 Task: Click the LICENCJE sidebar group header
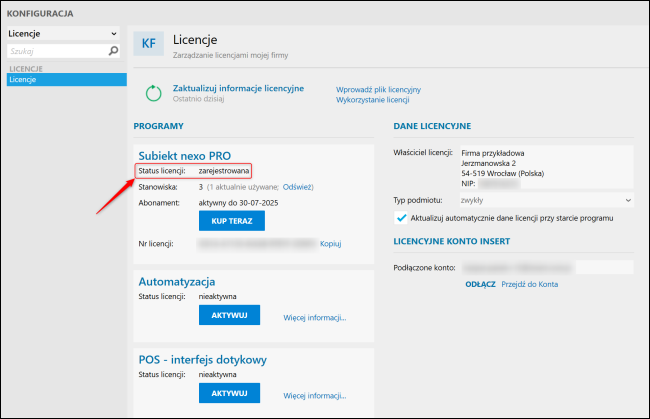[26, 69]
